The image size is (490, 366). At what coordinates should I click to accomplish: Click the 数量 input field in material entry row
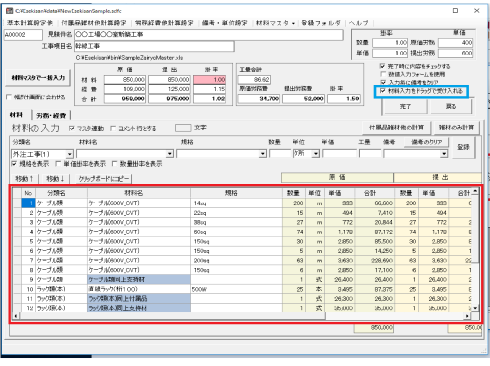click(x=280, y=154)
